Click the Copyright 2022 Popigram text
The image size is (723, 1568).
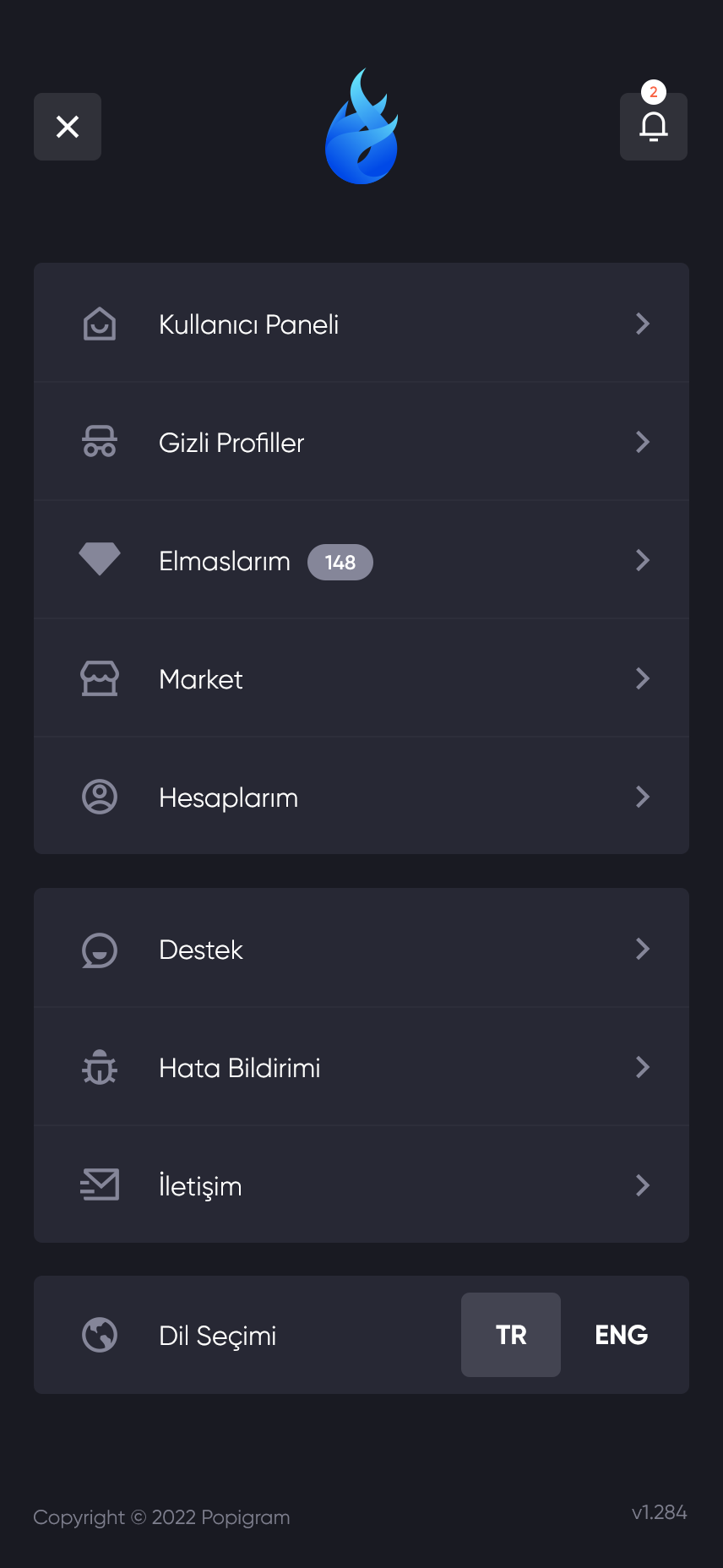161,1517
